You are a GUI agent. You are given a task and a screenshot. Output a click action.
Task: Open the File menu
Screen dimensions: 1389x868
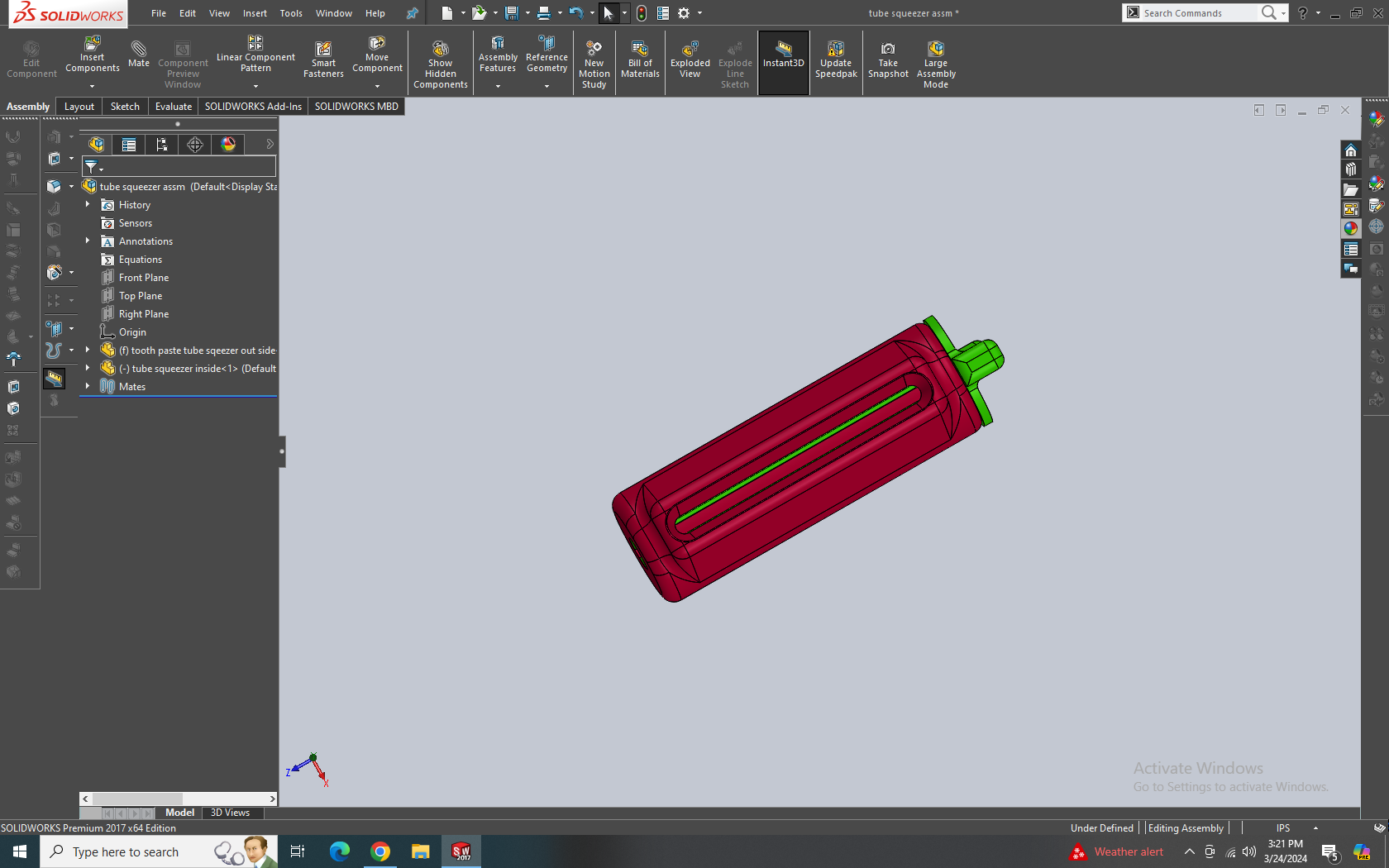point(159,13)
